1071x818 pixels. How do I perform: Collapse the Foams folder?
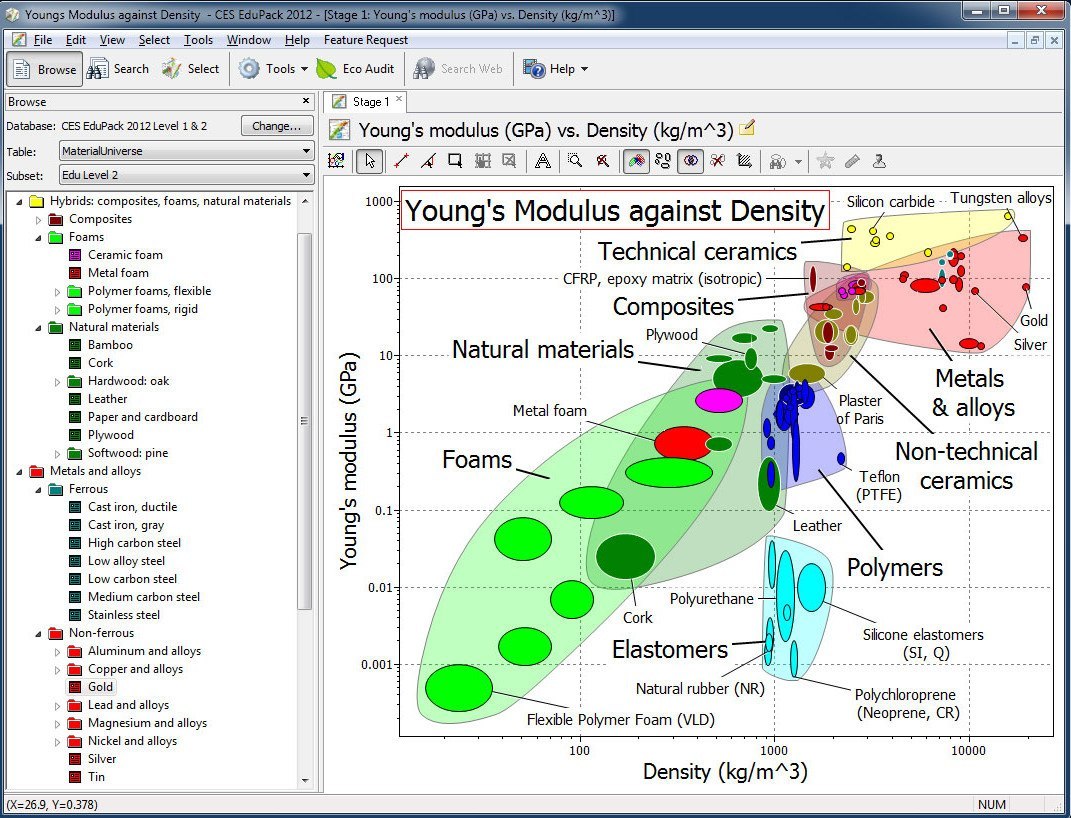pos(38,238)
